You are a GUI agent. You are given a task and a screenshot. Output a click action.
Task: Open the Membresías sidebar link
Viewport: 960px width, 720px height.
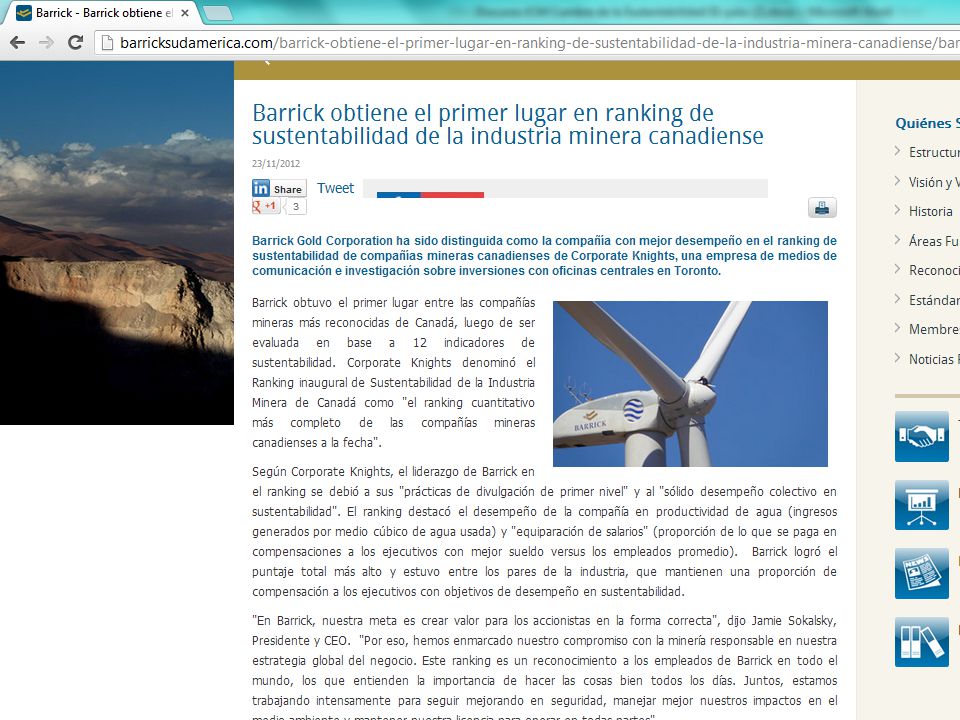pyautogui.click(x=934, y=329)
